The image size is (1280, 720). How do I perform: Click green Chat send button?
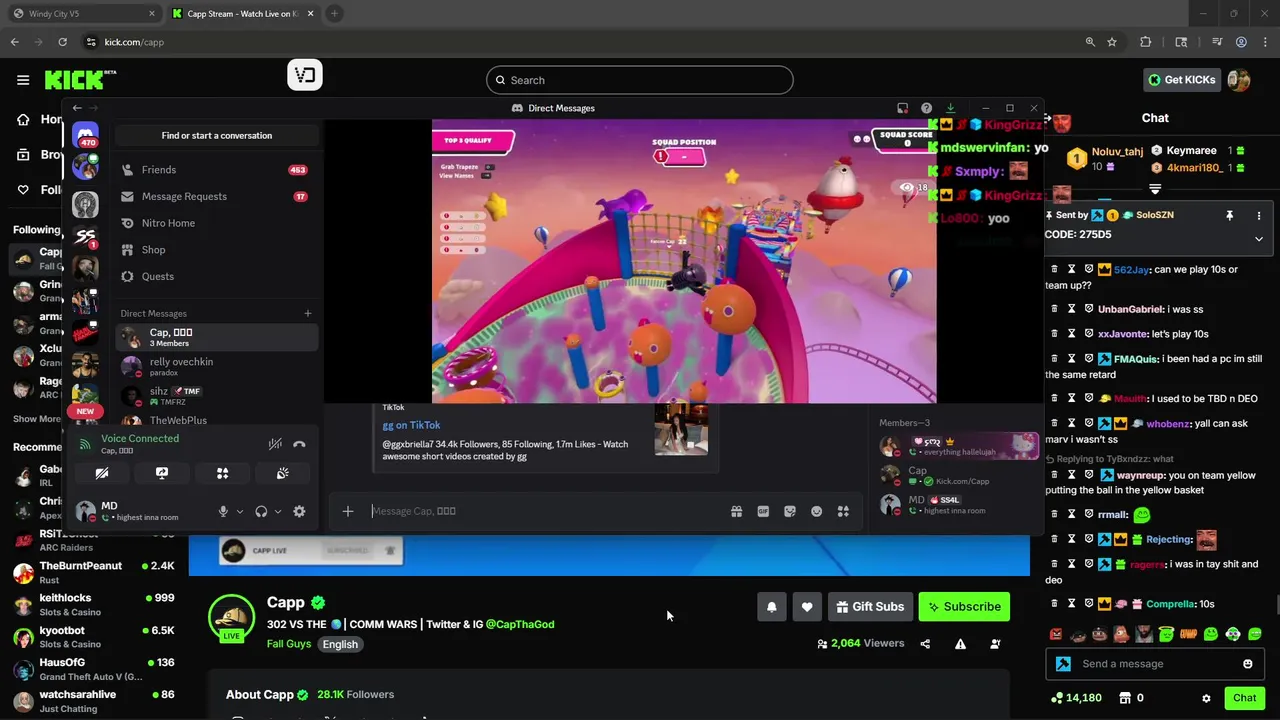click(x=1244, y=698)
